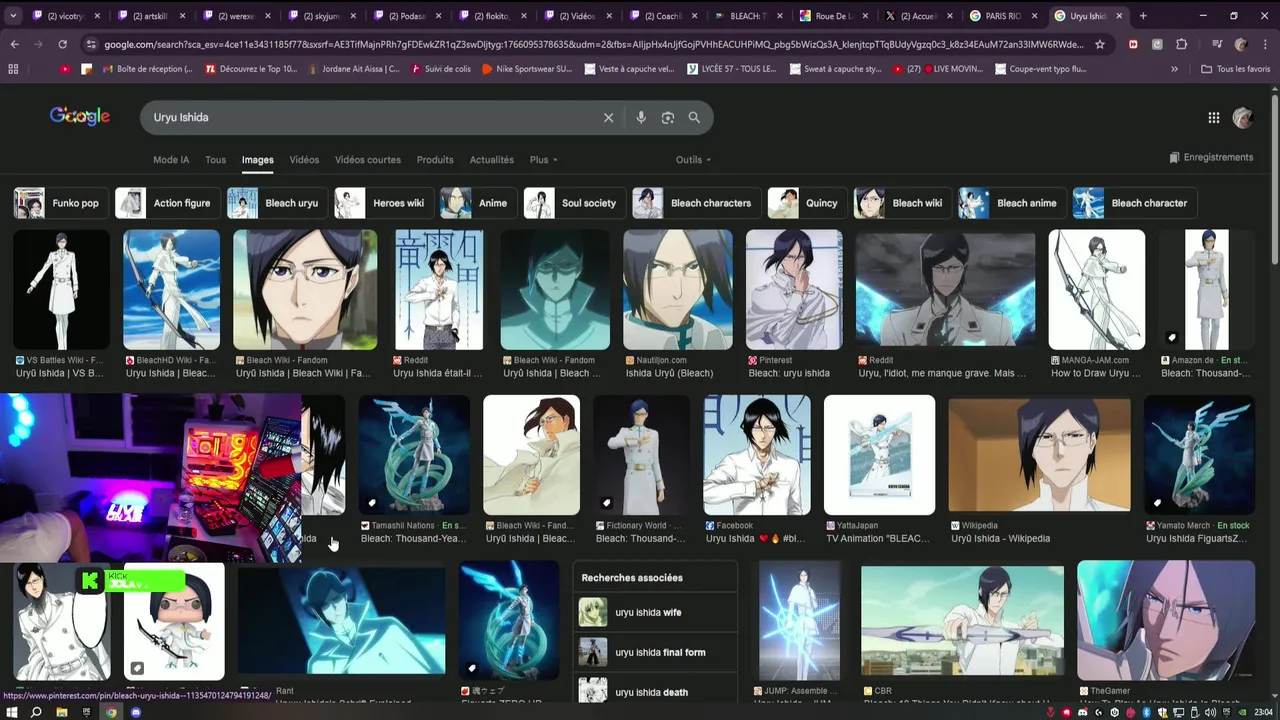
Task: Start voice search with the microphone icon
Action: click(x=641, y=117)
